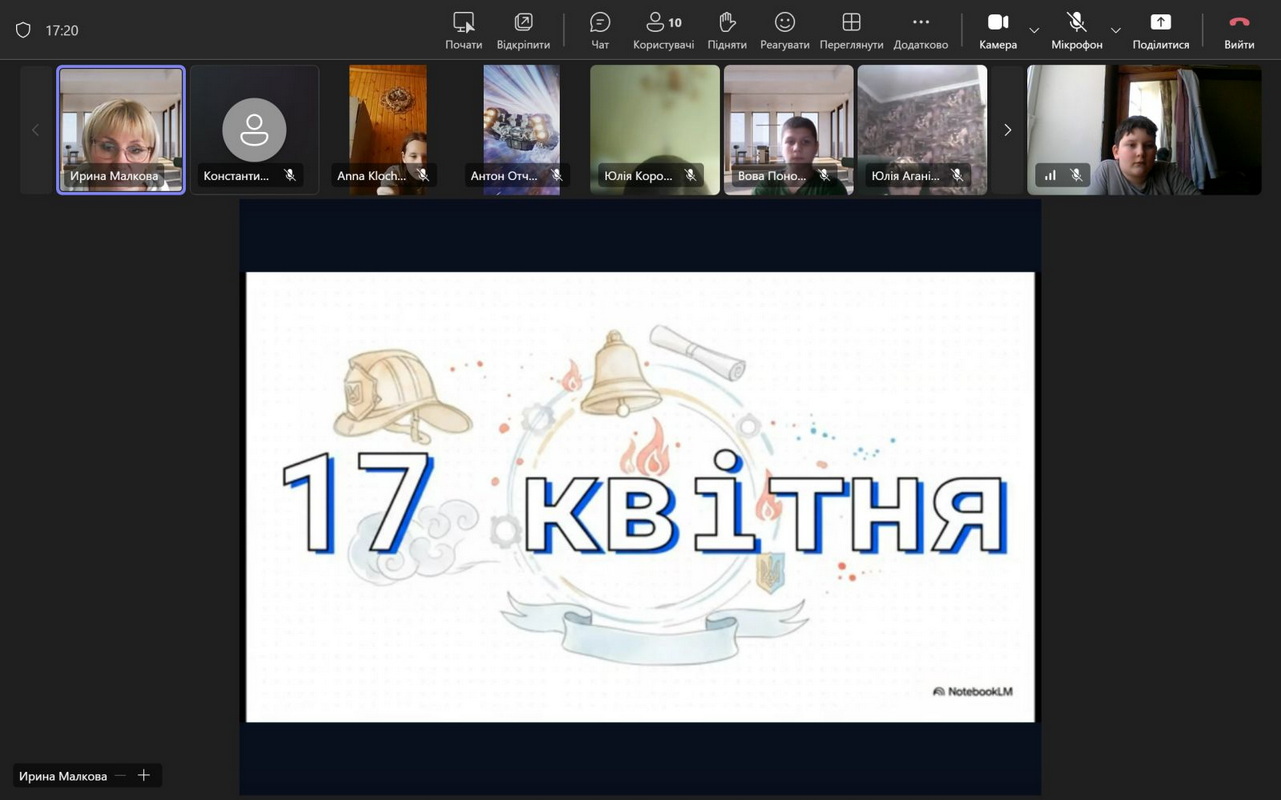
Task: Select Ирина Малкова's video thumbnail
Action: click(121, 129)
